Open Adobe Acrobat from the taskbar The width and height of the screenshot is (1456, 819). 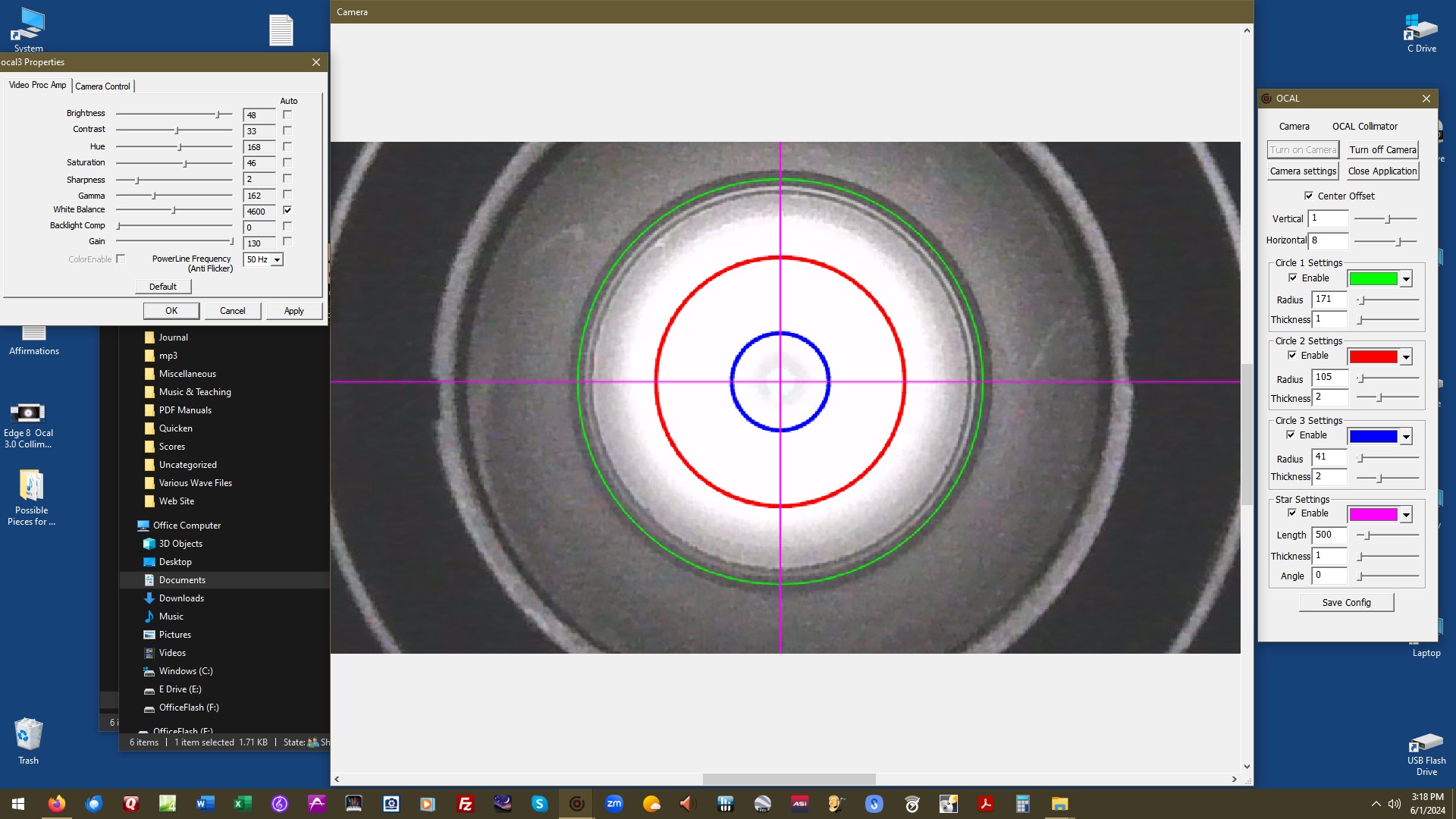pyautogui.click(x=986, y=804)
